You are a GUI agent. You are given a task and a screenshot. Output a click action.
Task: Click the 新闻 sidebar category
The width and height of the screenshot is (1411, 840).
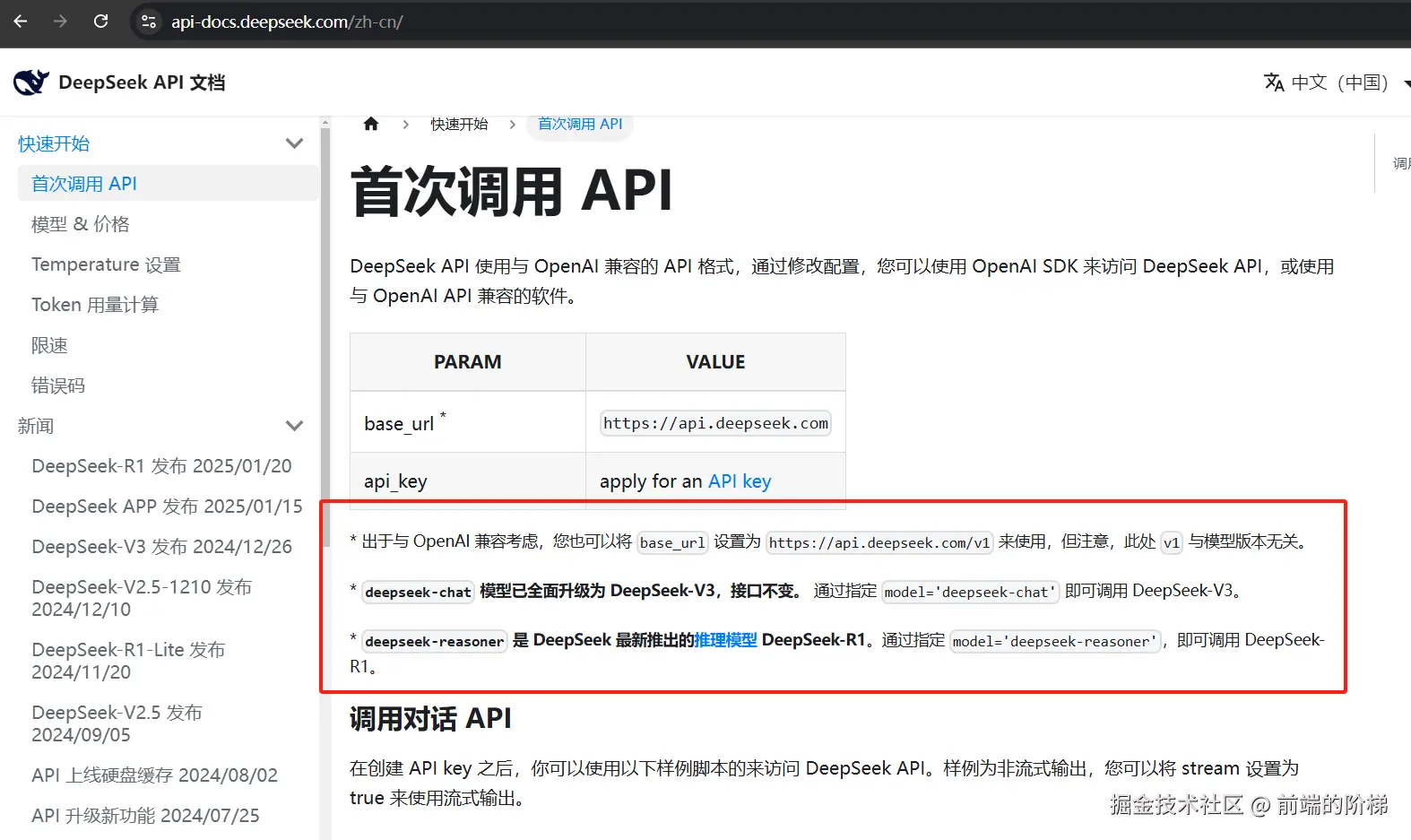(x=36, y=426)
